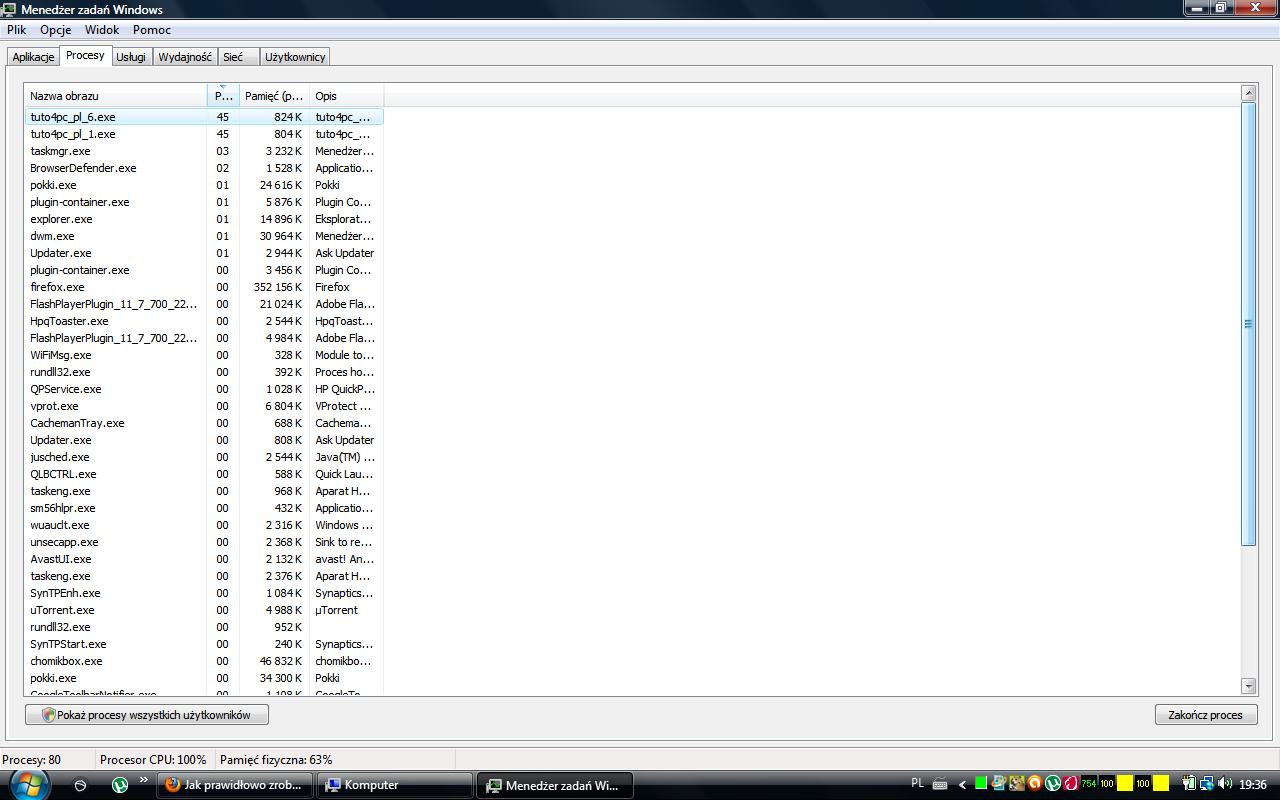
Task: Select the jusched.exe process
Action: [x=204, y=457]
